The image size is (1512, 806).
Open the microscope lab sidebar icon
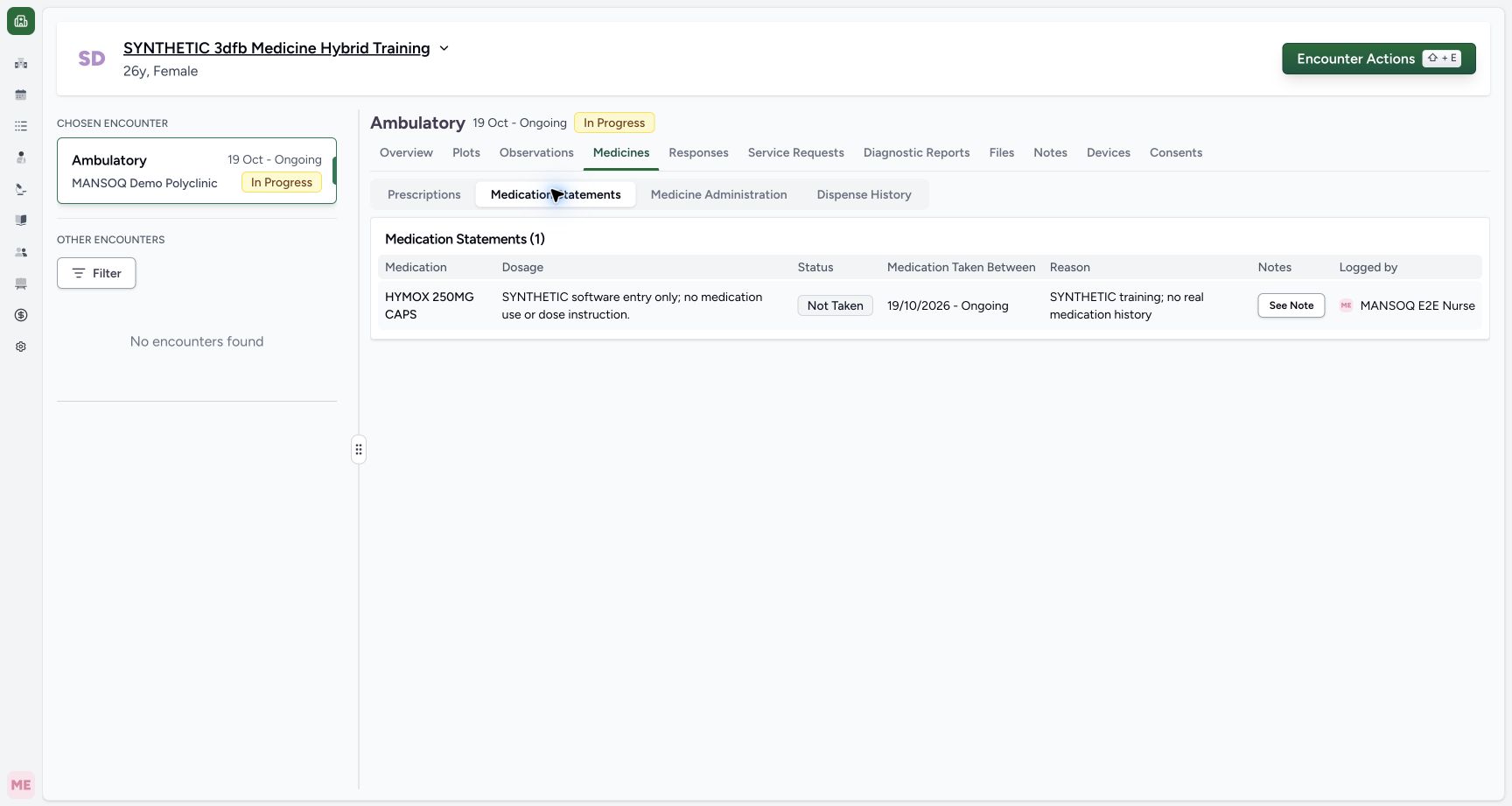21,189
